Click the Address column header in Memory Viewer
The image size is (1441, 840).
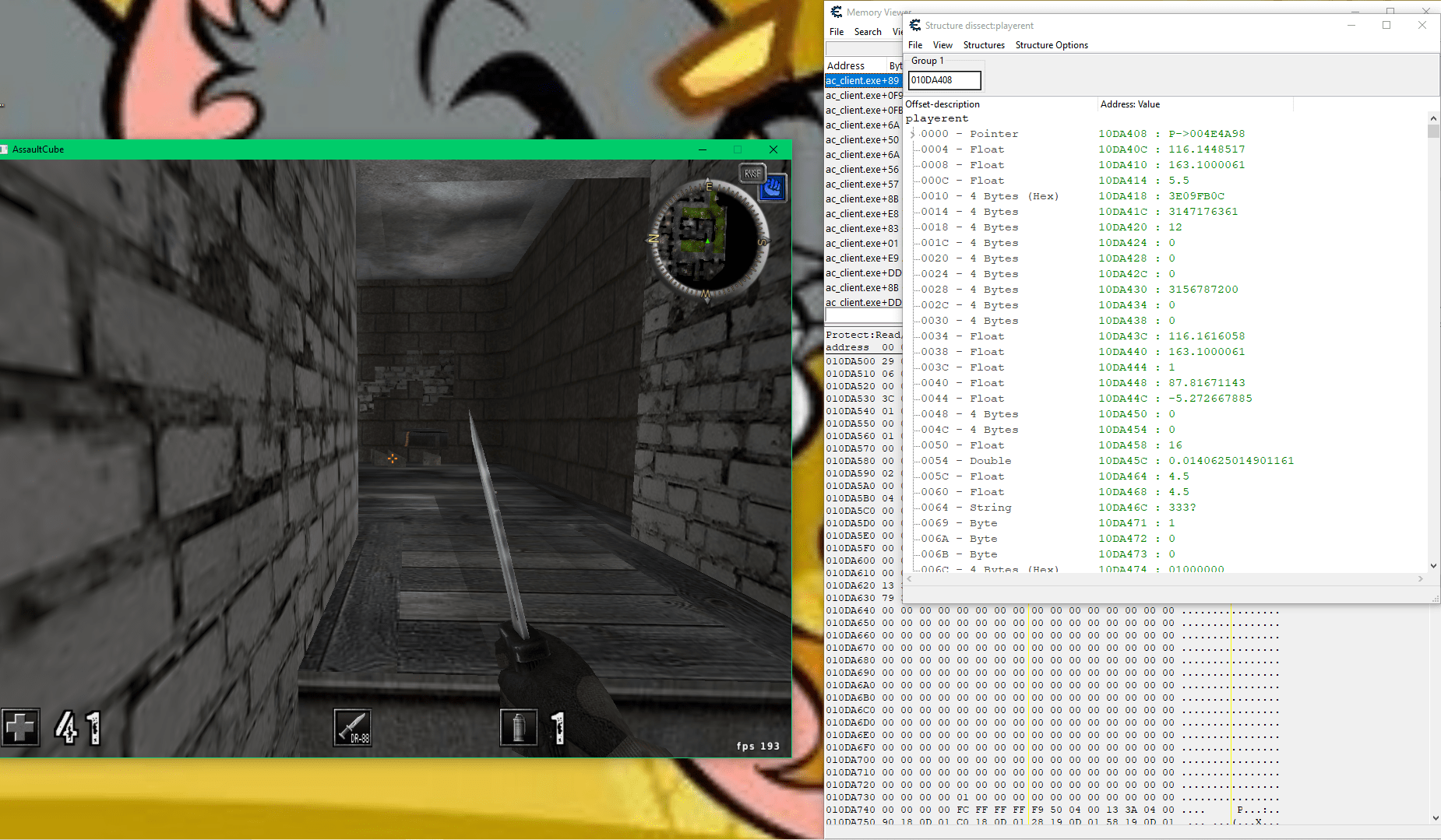pyautogui.click(x=855, y=65)
